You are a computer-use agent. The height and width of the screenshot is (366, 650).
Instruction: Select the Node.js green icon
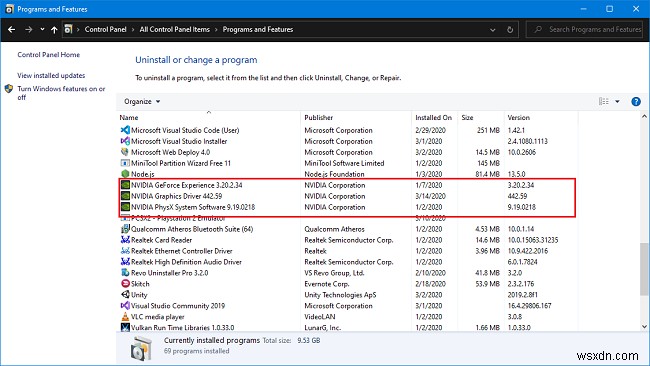[125, 174]
